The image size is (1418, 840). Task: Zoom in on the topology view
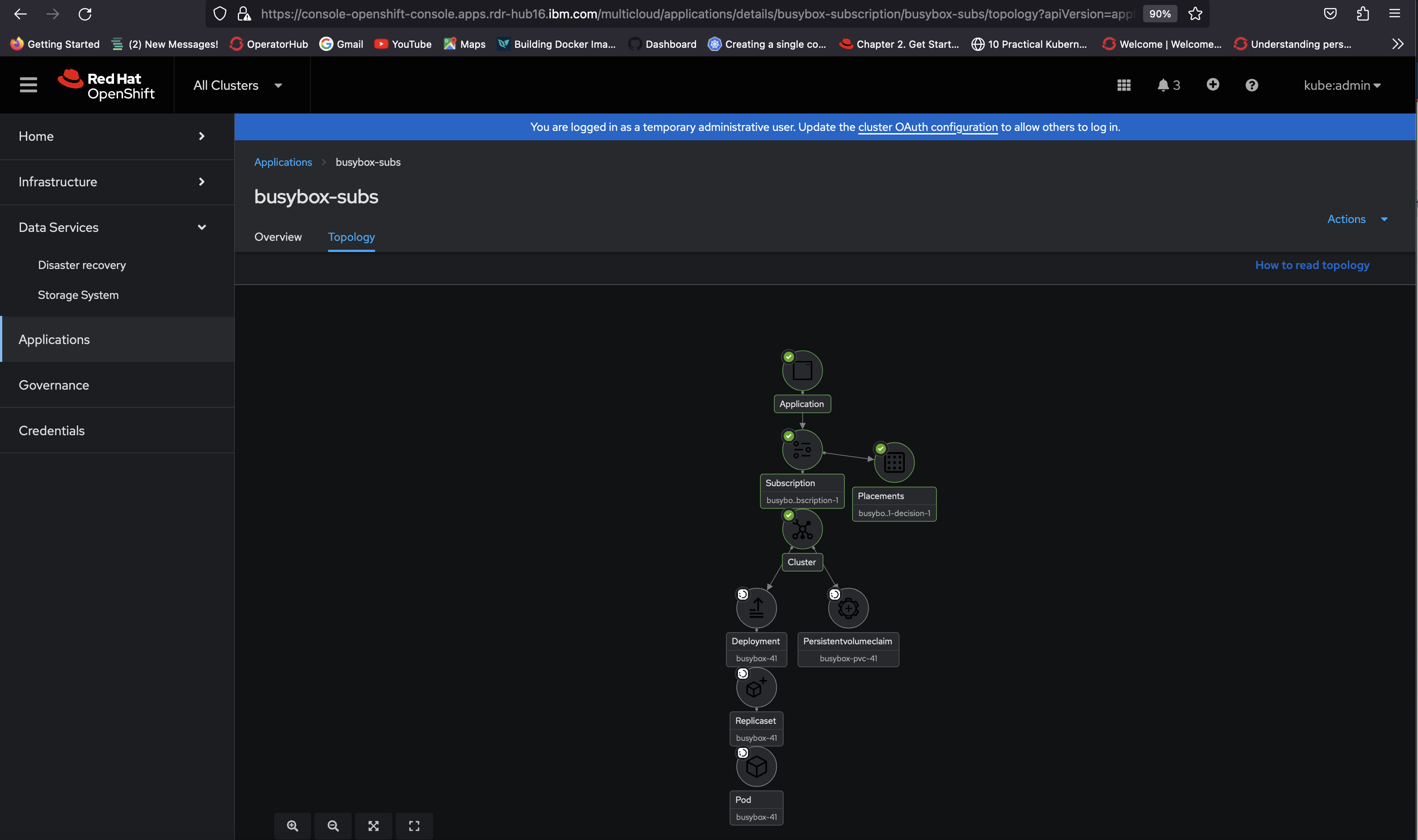coord(292,826)
